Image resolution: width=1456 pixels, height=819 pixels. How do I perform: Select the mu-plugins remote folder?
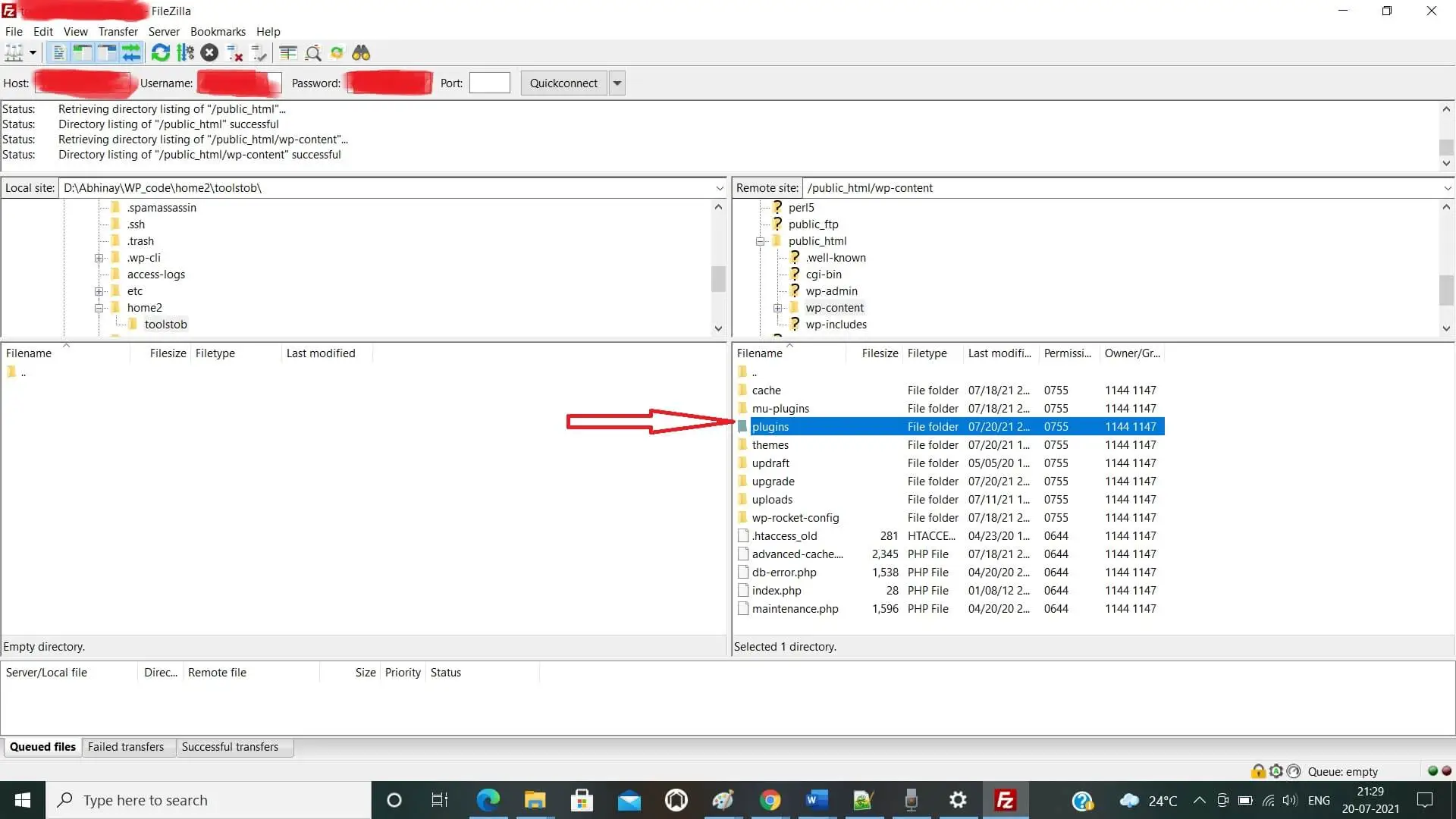point(780,409)
